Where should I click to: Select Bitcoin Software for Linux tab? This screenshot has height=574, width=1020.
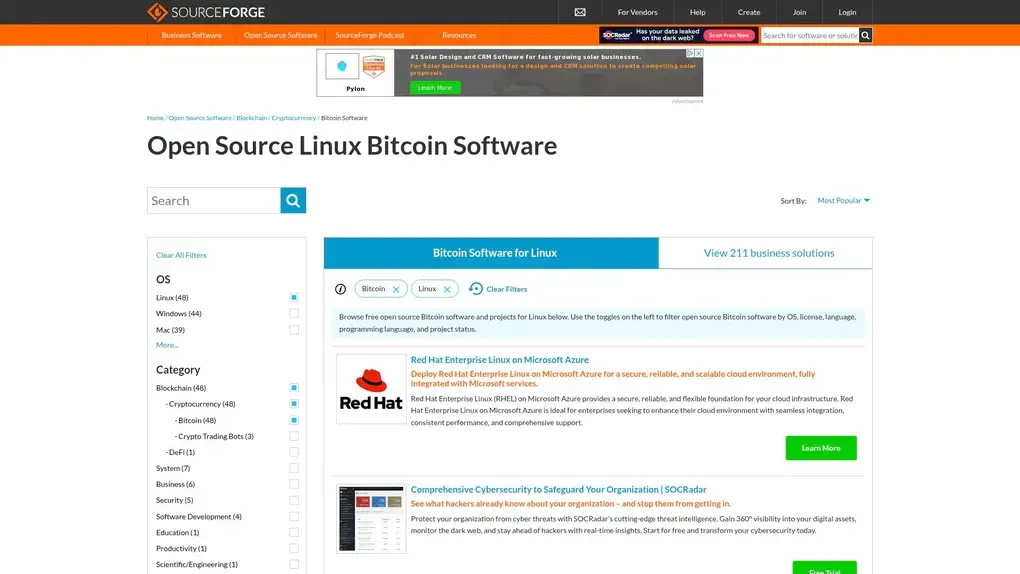click(491, 253)
